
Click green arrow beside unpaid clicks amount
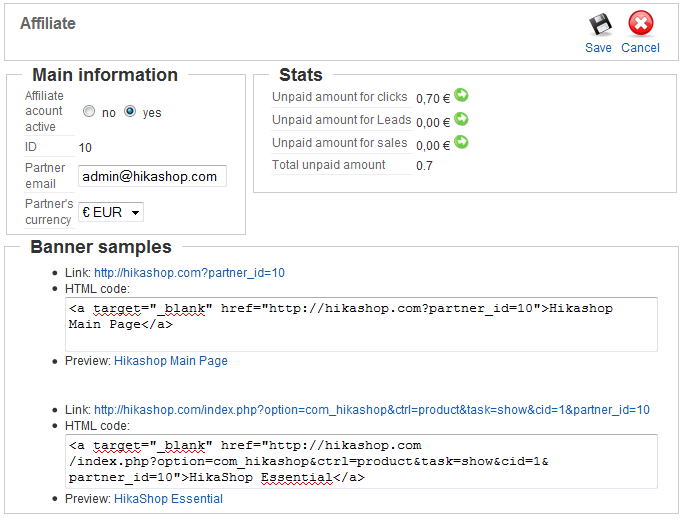(461, 95)
